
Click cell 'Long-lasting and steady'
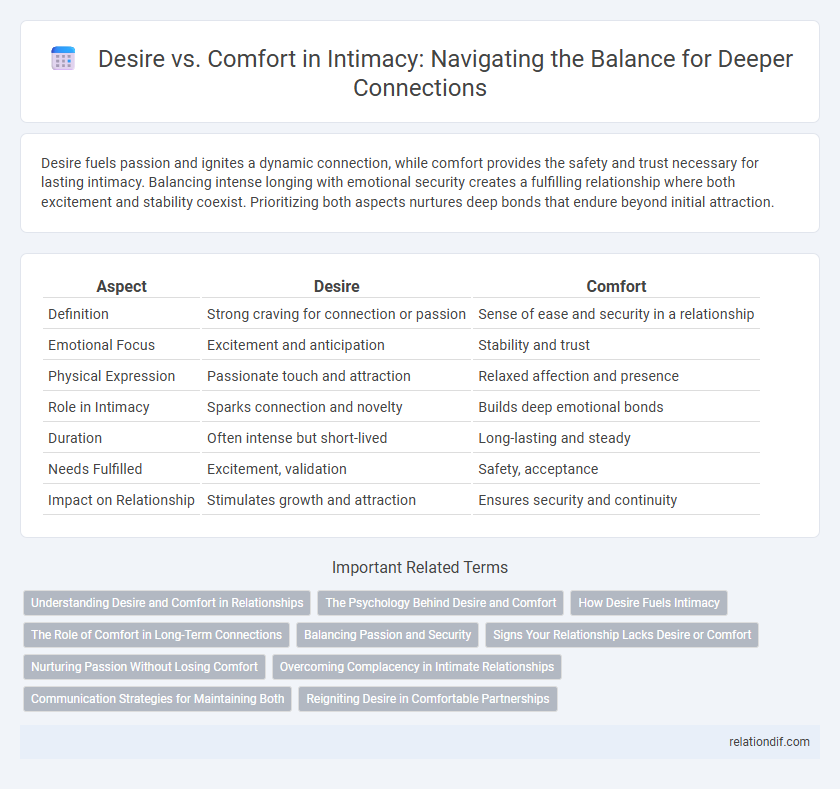(554, 438)
